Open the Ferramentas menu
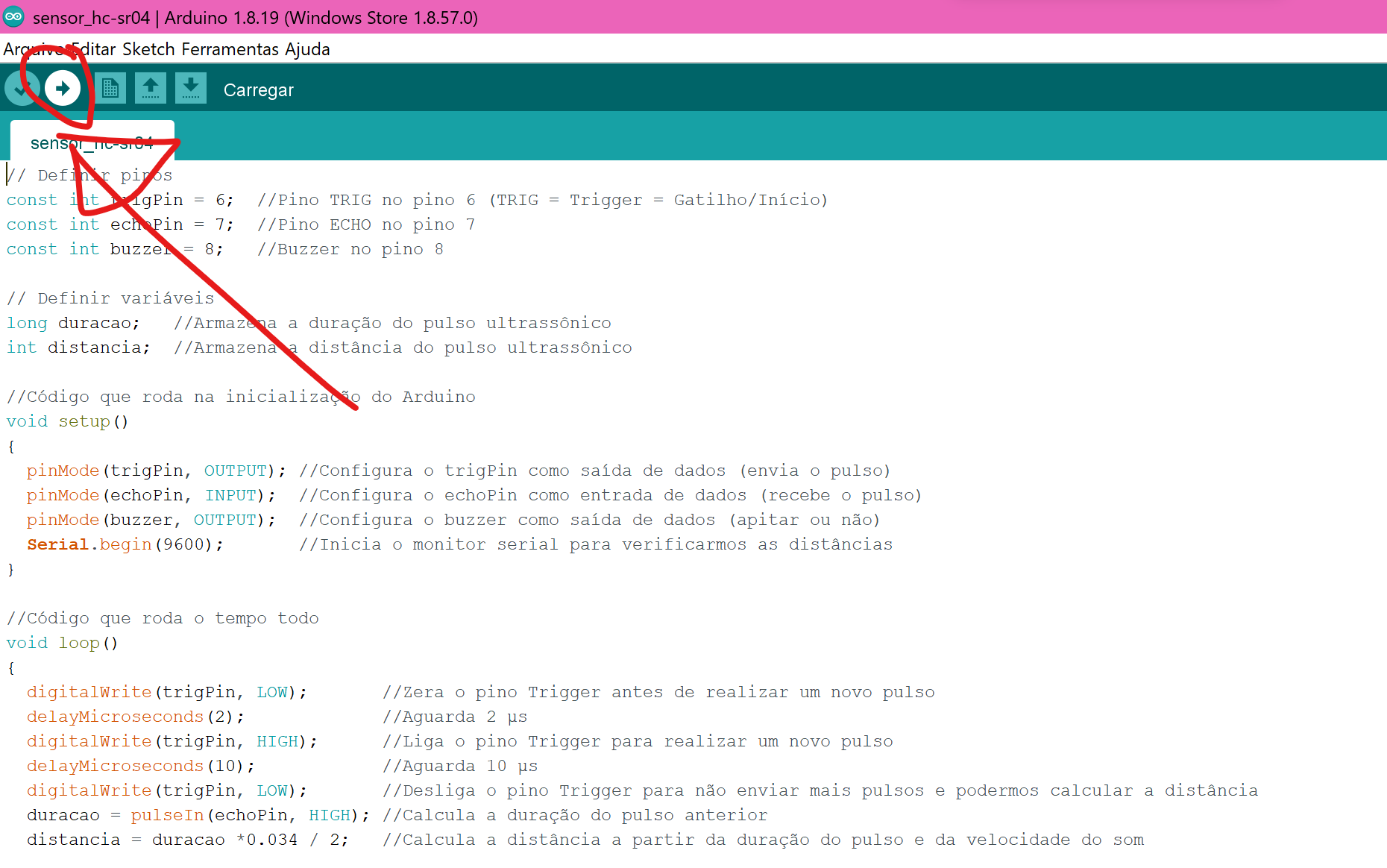The height and width of the screenshot is (868, 1387). click(230, 49)
